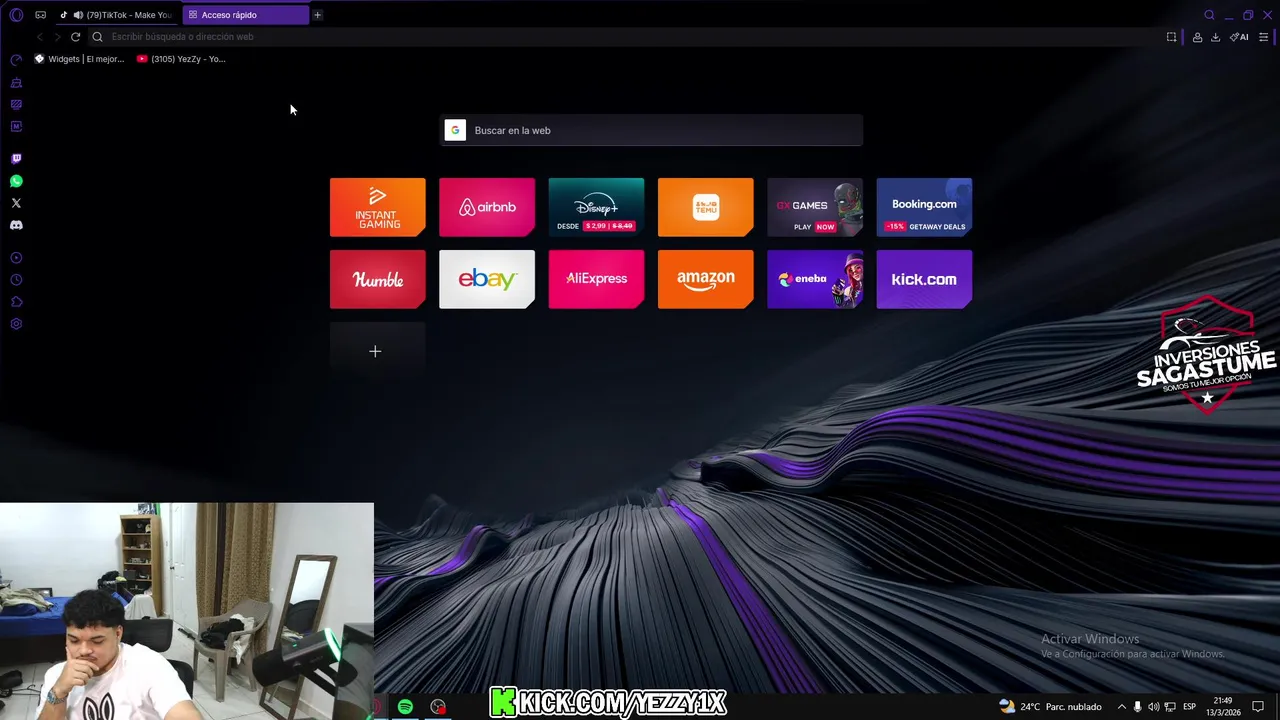Open GX Control speedometer in sidebar
The image size is (1280, 720).
(x=16, y=60)
